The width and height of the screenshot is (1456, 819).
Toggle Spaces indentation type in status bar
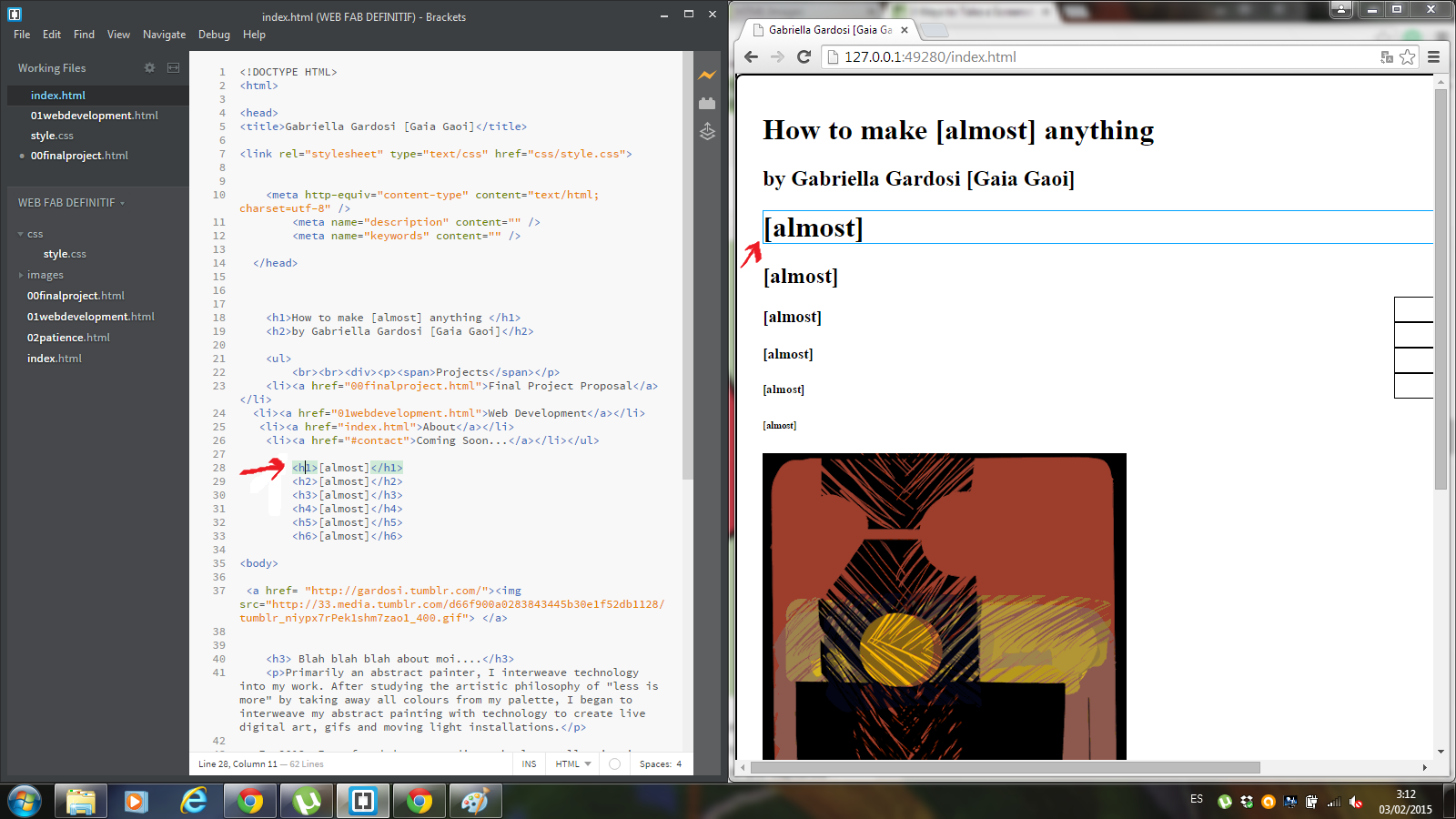click(x=655, y=764)
